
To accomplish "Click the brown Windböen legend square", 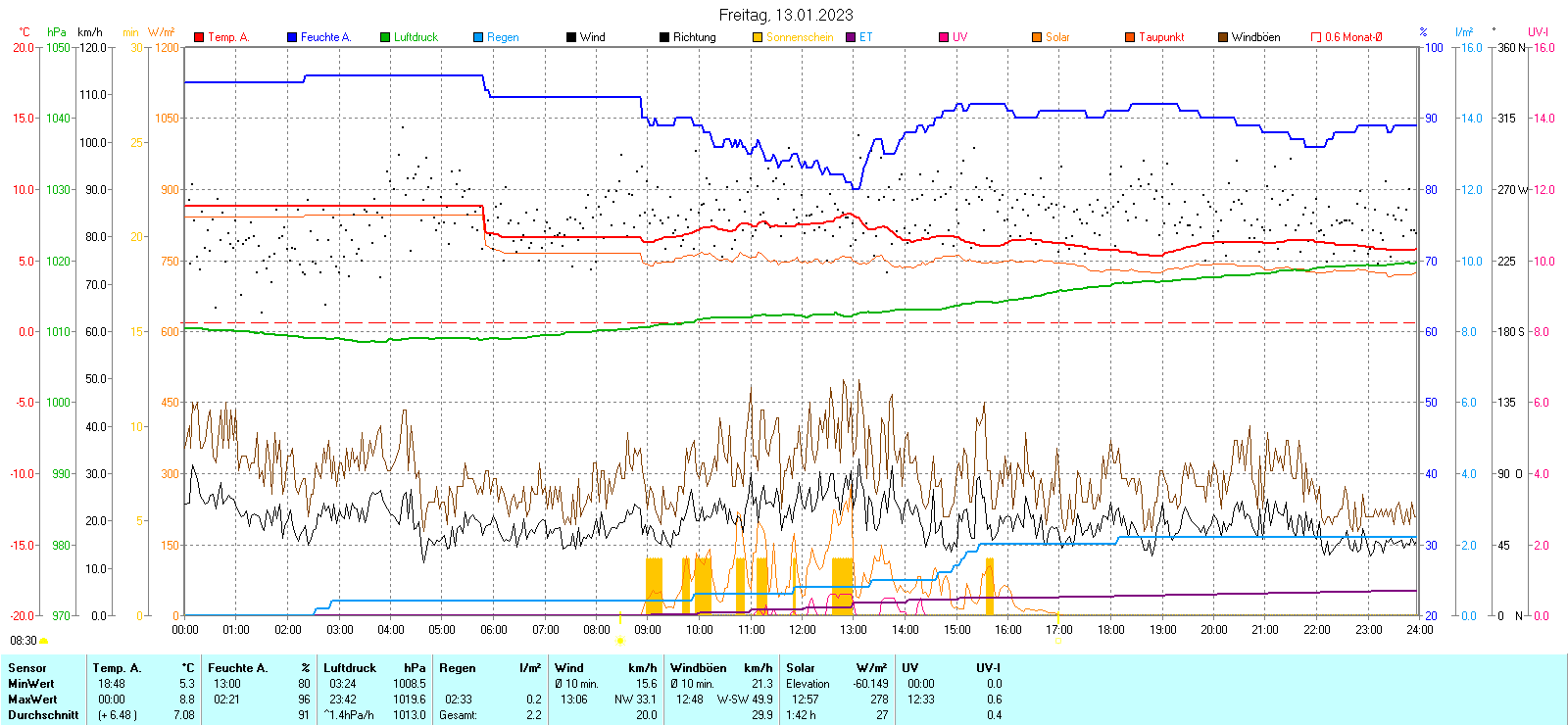I will click(x=1223, y=37).
